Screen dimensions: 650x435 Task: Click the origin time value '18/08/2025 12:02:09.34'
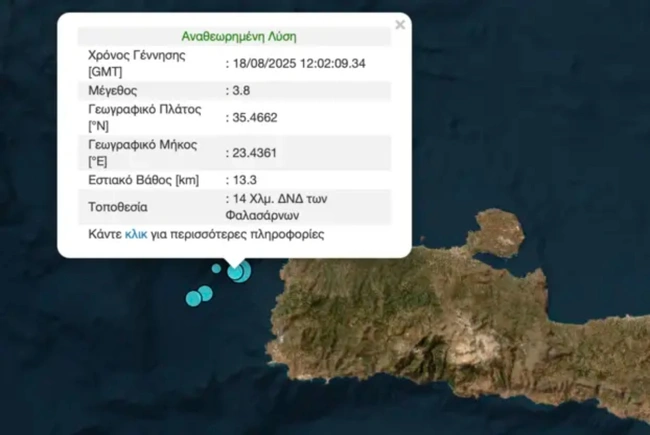299,63
